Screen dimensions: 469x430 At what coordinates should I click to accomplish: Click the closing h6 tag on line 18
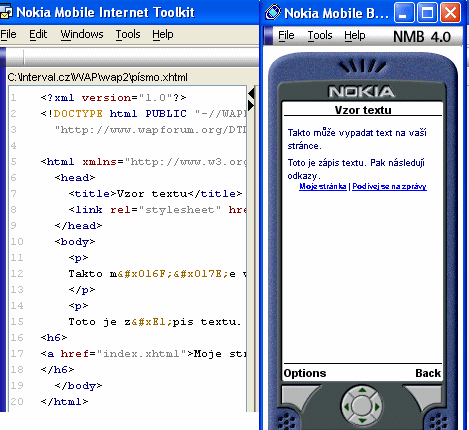pos(57,370)
